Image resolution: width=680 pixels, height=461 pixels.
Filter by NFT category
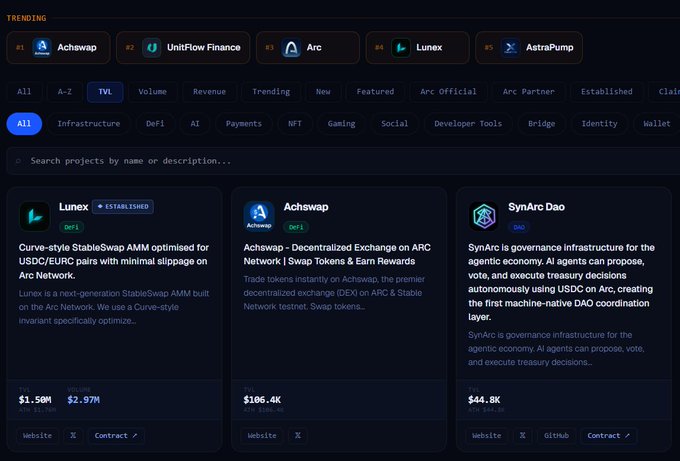coord(294,124)
